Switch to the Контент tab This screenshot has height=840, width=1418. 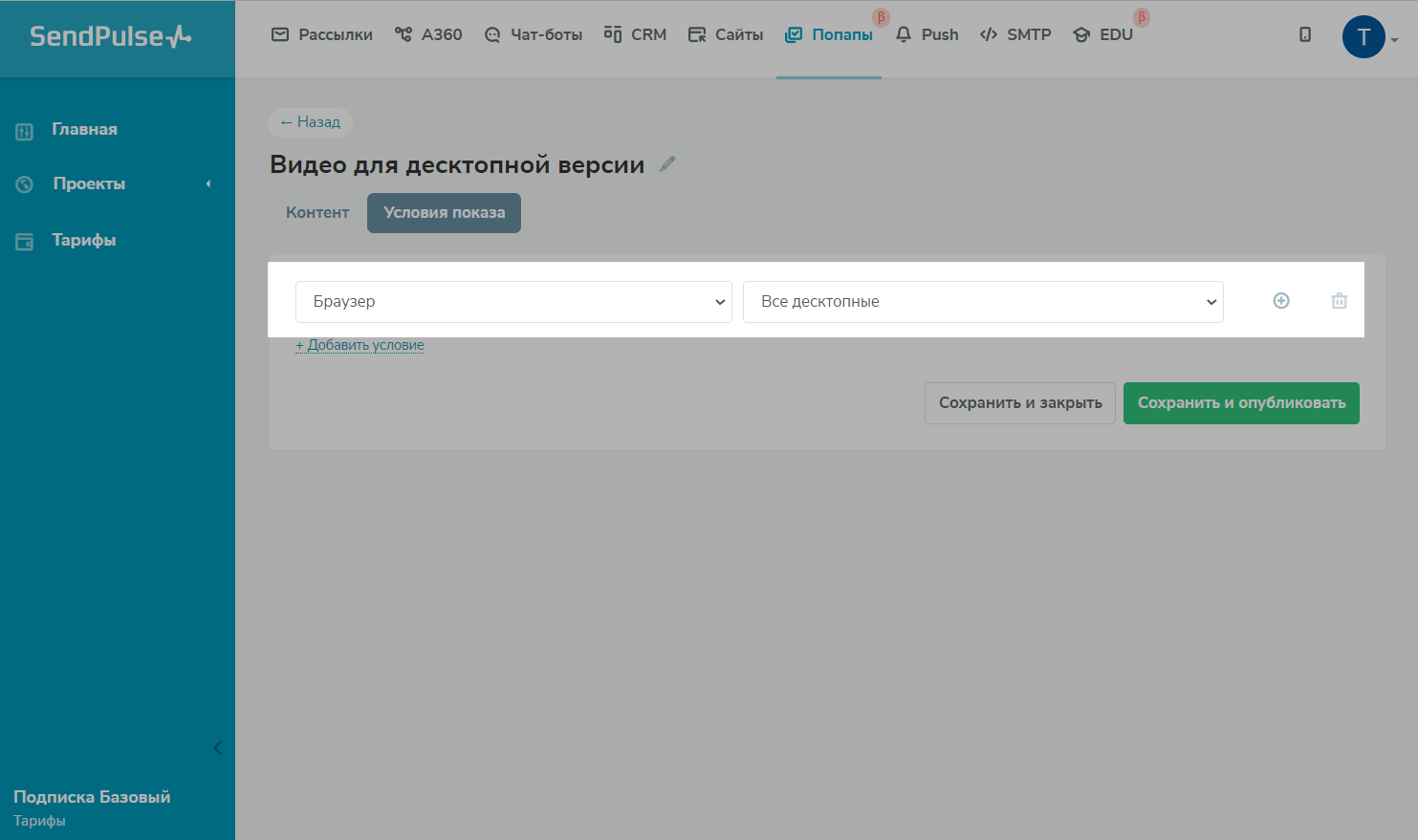[x=317, y=213]
